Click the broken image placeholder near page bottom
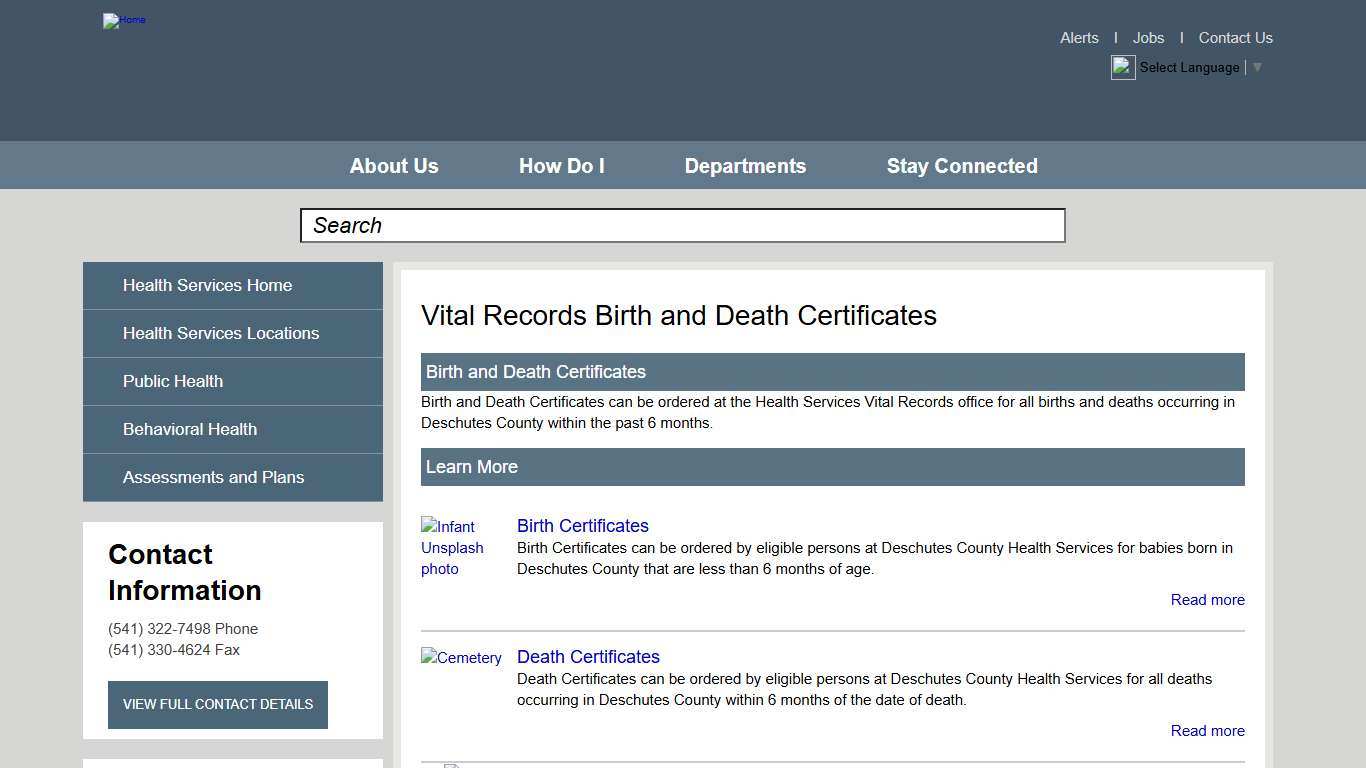This screenshot has width=1366, height=768. click(x=453, y=765)
